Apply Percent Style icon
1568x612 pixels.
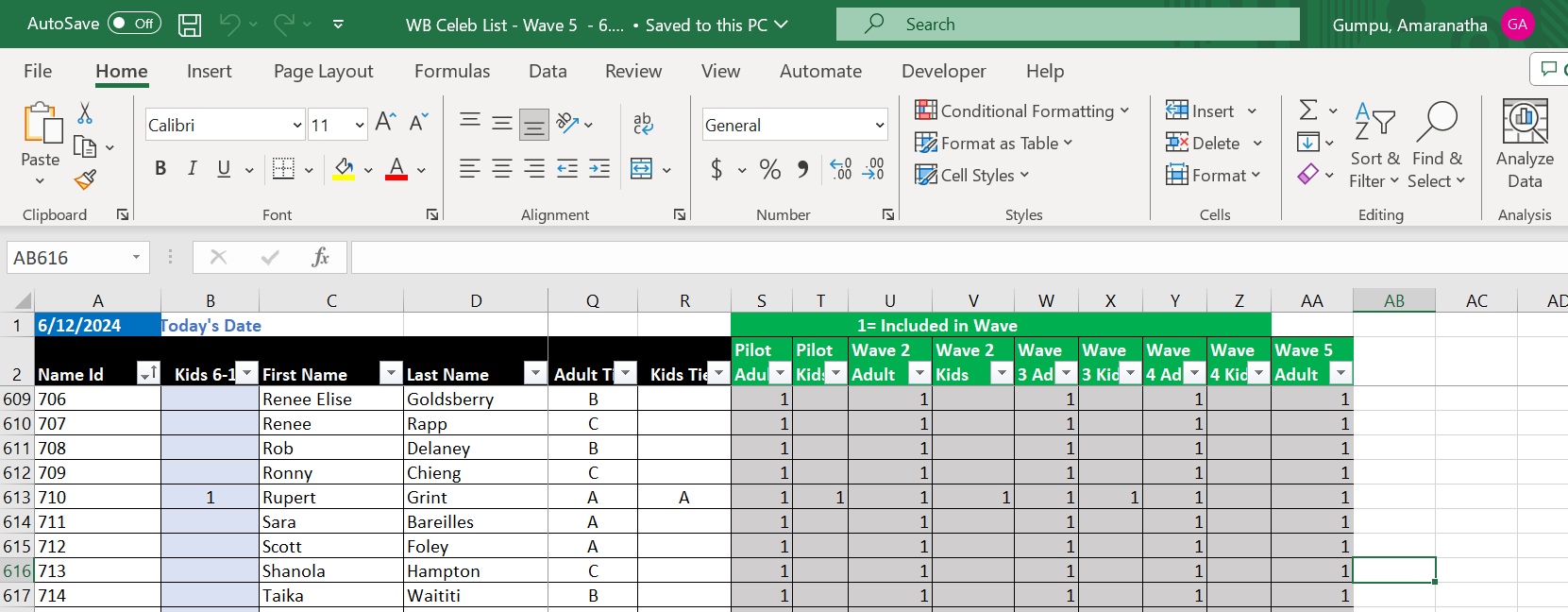pos(770,169)
